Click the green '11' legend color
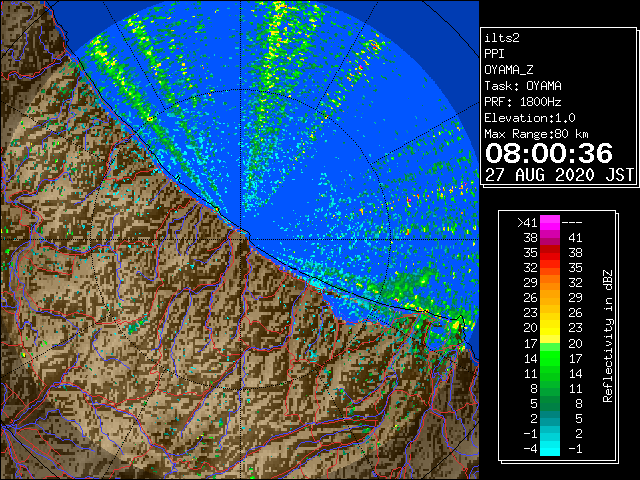The height and width of the screenshot is (480, 640). (550, 373)
